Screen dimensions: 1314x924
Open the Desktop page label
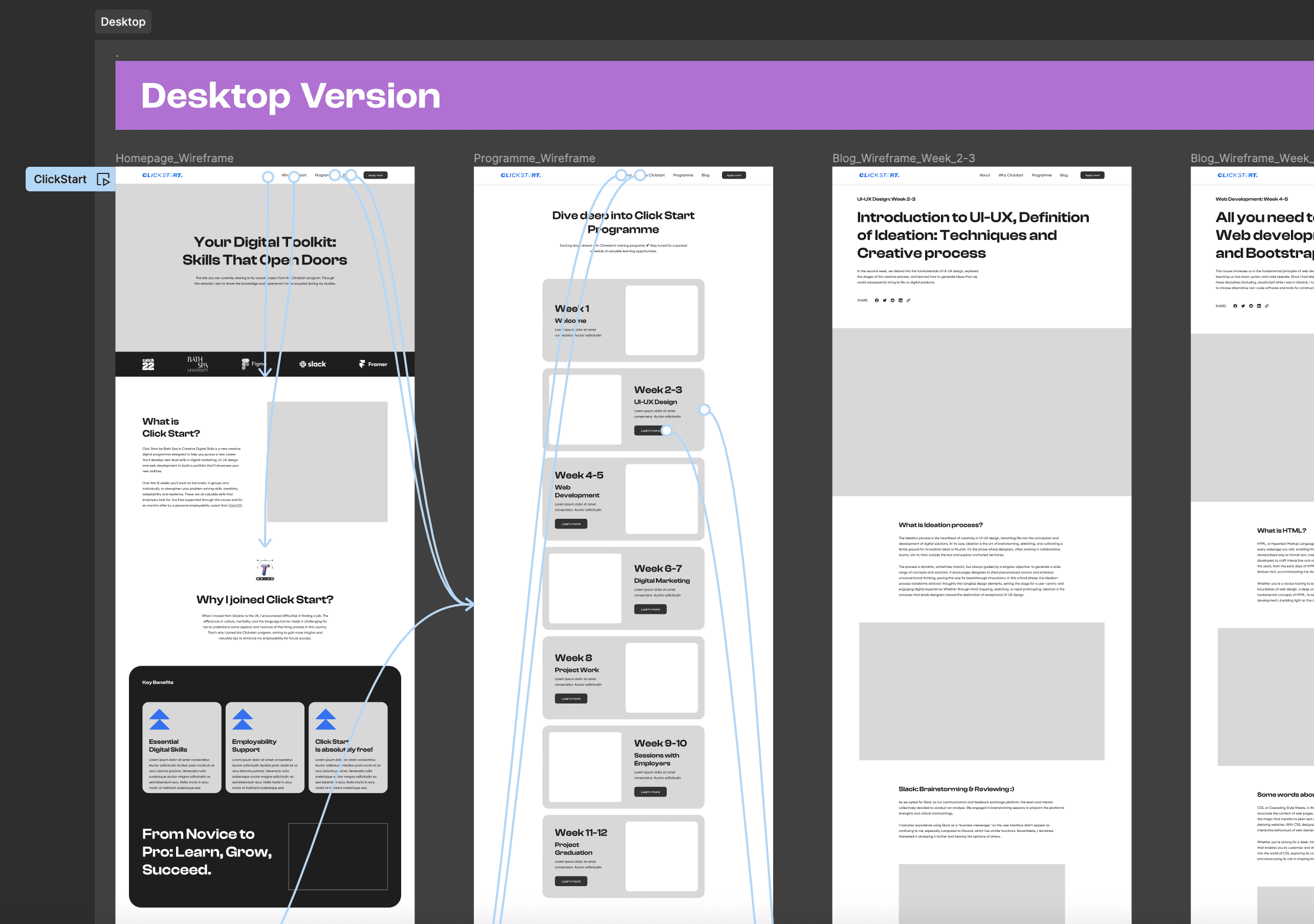click(x=123, y=21)
